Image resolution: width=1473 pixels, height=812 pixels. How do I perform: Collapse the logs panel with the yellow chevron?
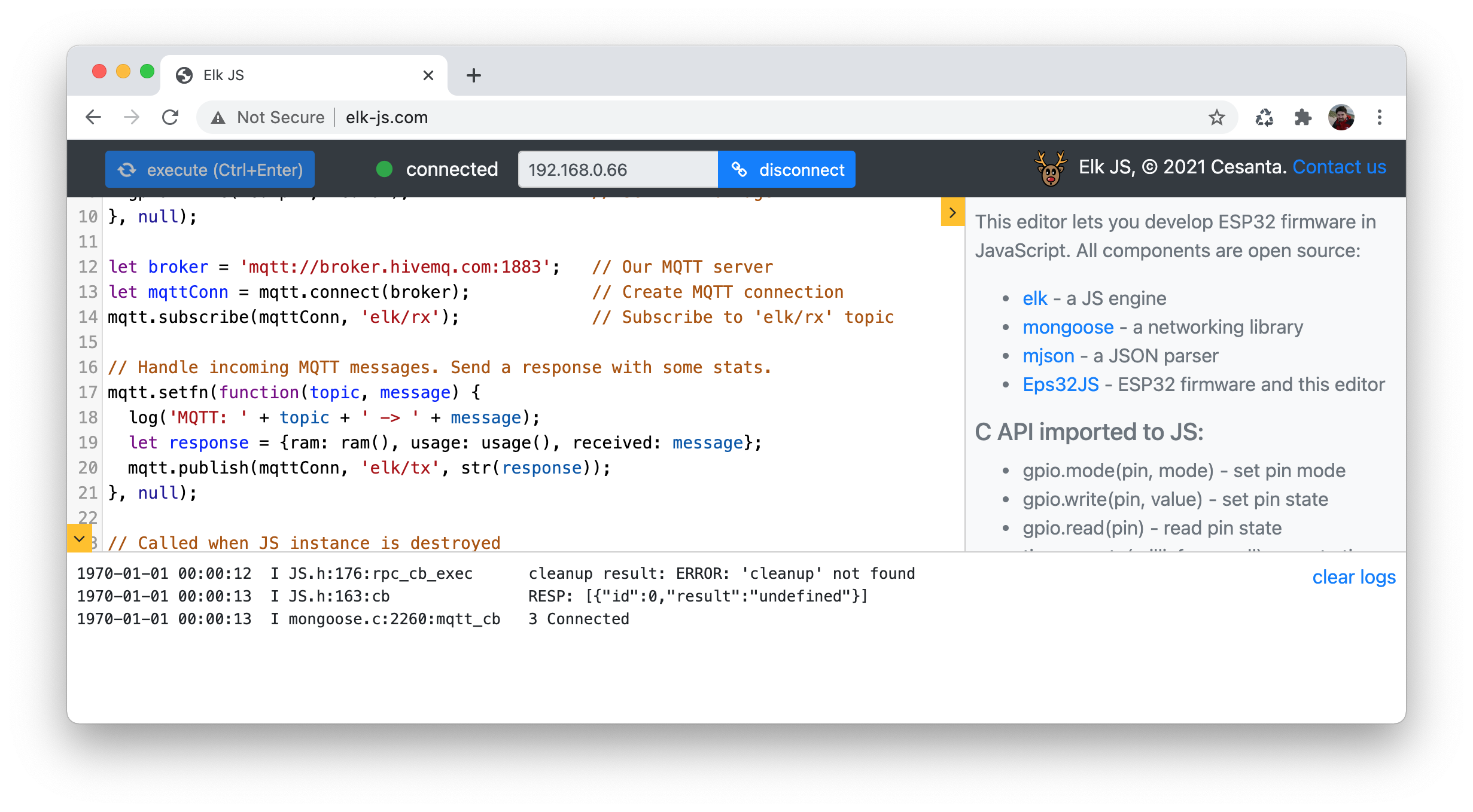click(x=79, y=538)
